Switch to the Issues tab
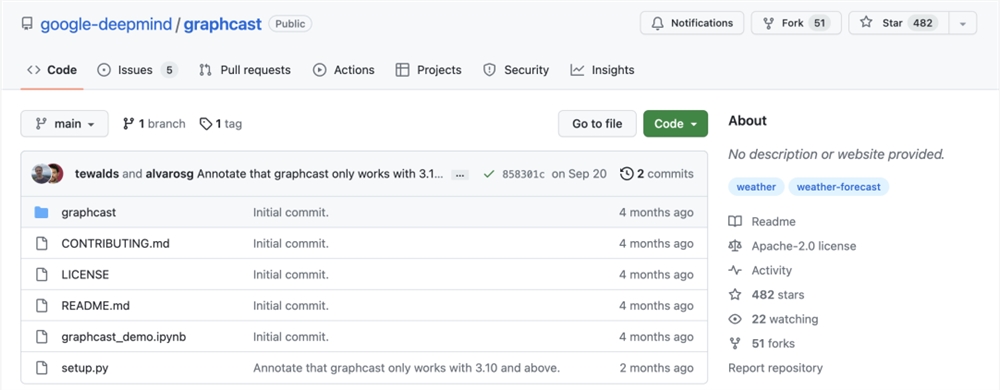1000x390 pixels. click(x=136, y=70)
